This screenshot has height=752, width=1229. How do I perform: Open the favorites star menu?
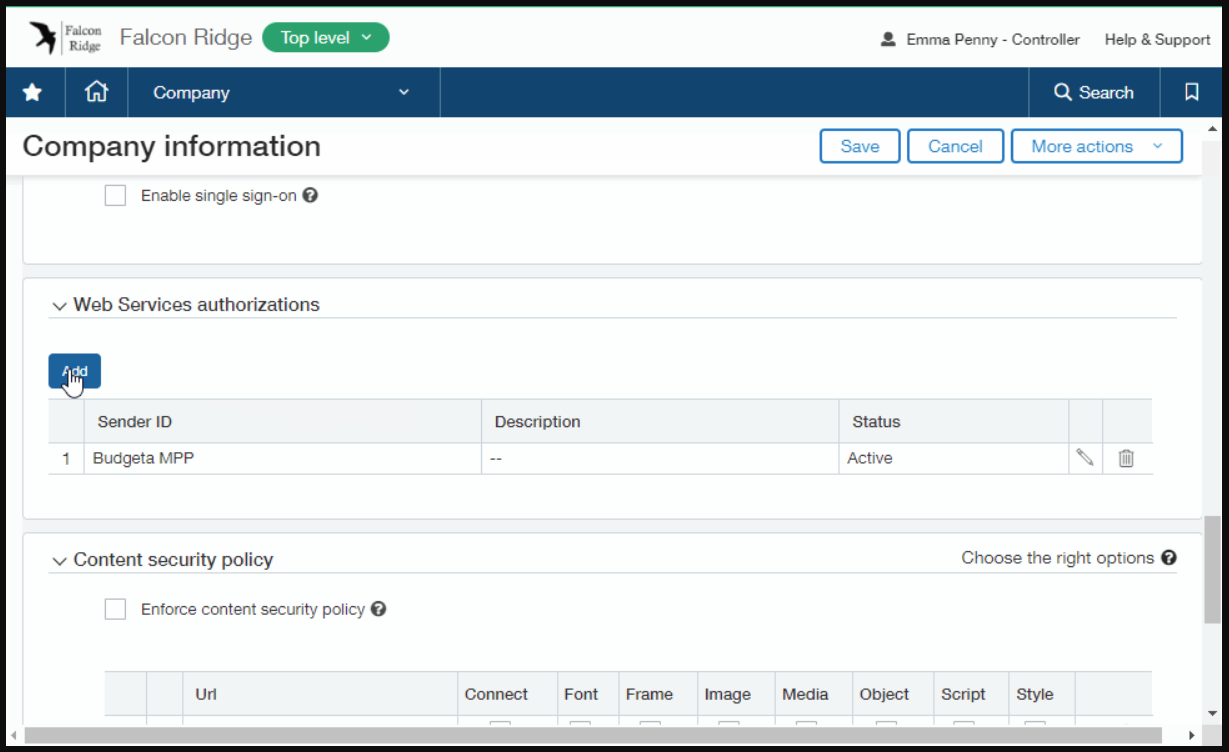click(x=33, y=92)
